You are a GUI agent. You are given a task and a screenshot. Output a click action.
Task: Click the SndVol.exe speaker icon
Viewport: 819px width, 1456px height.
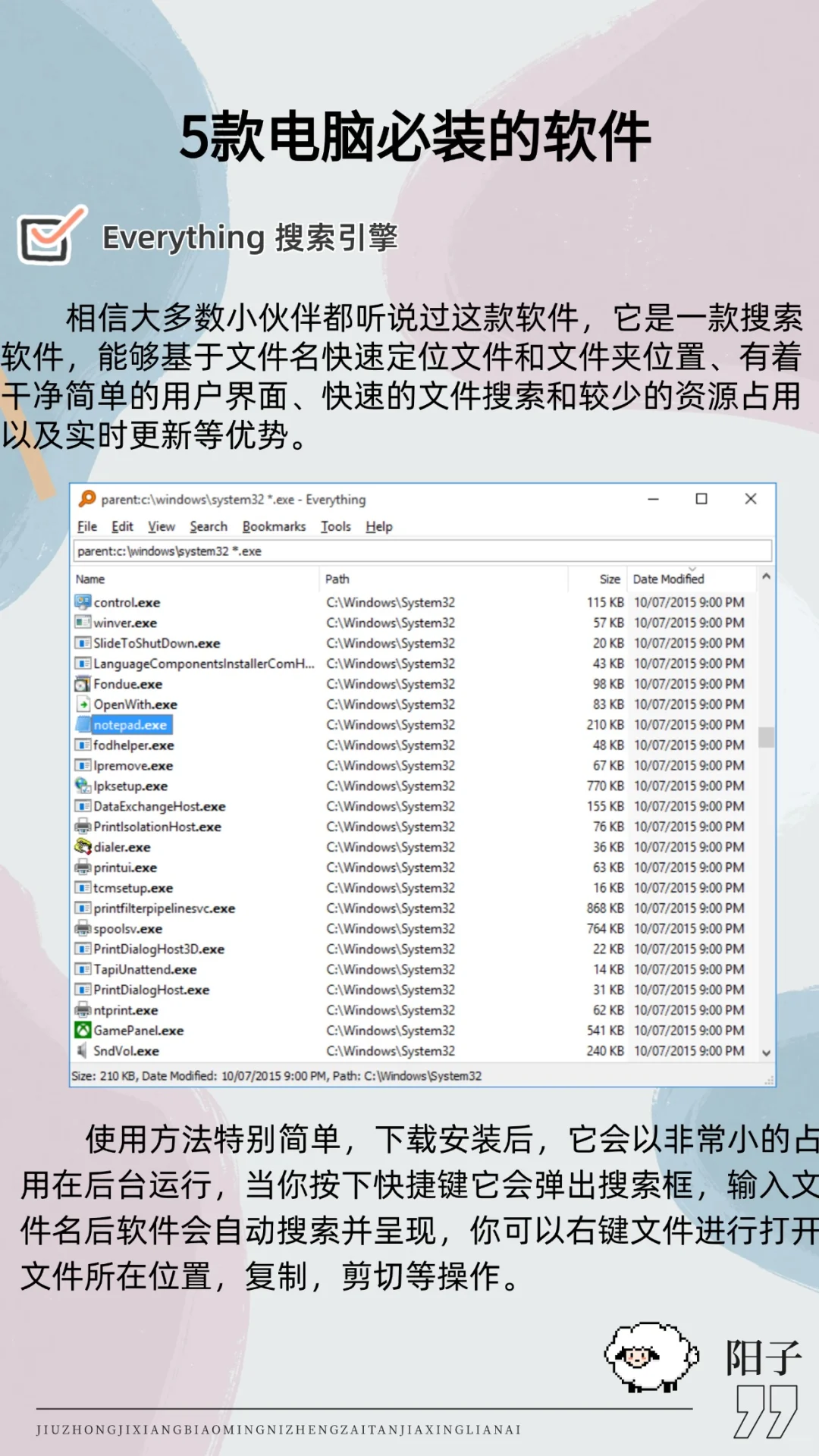[83, 1051]
